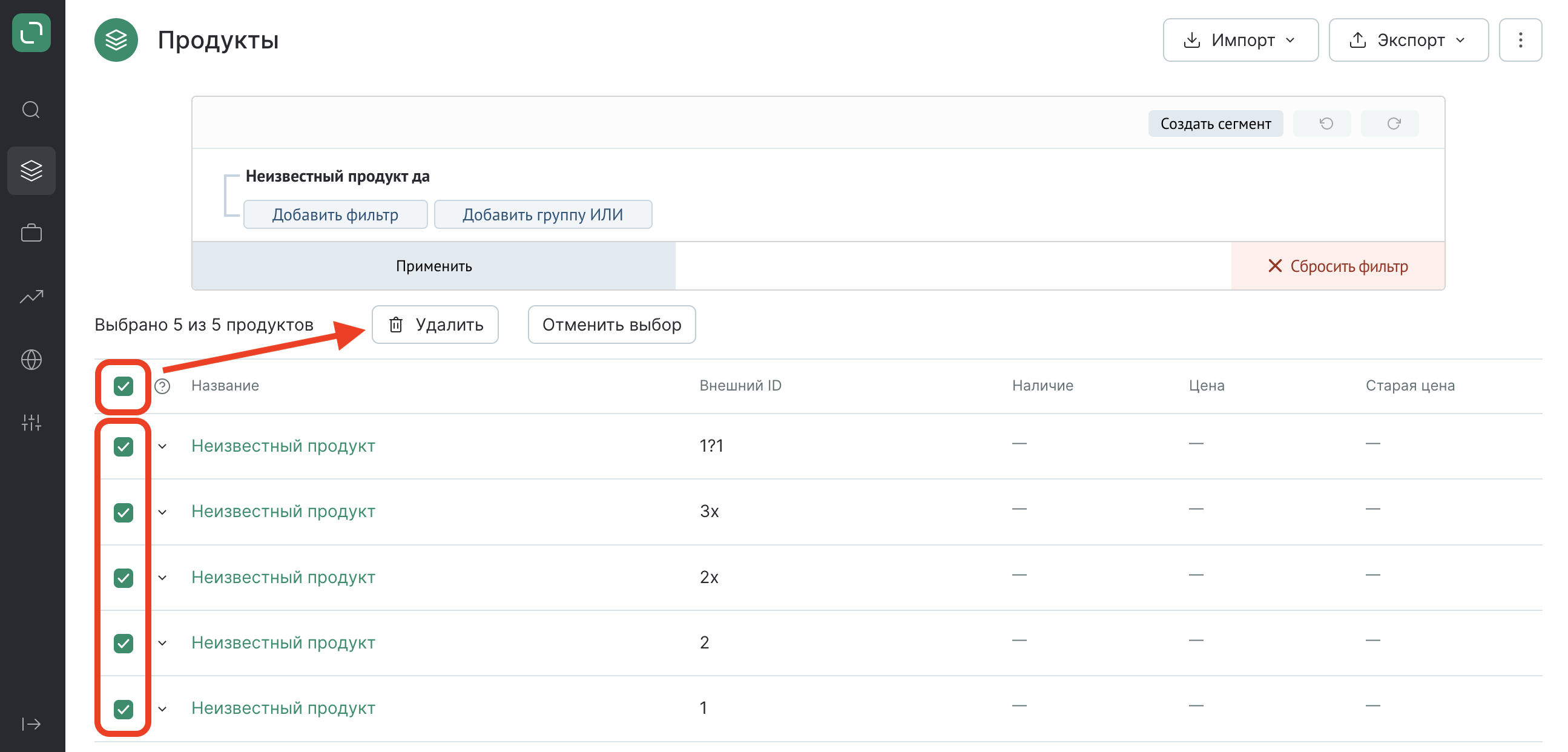Viewport: 1568px width, 752px height.
Task: Expand the product row with ID 2x
Action: pos(162,578)
